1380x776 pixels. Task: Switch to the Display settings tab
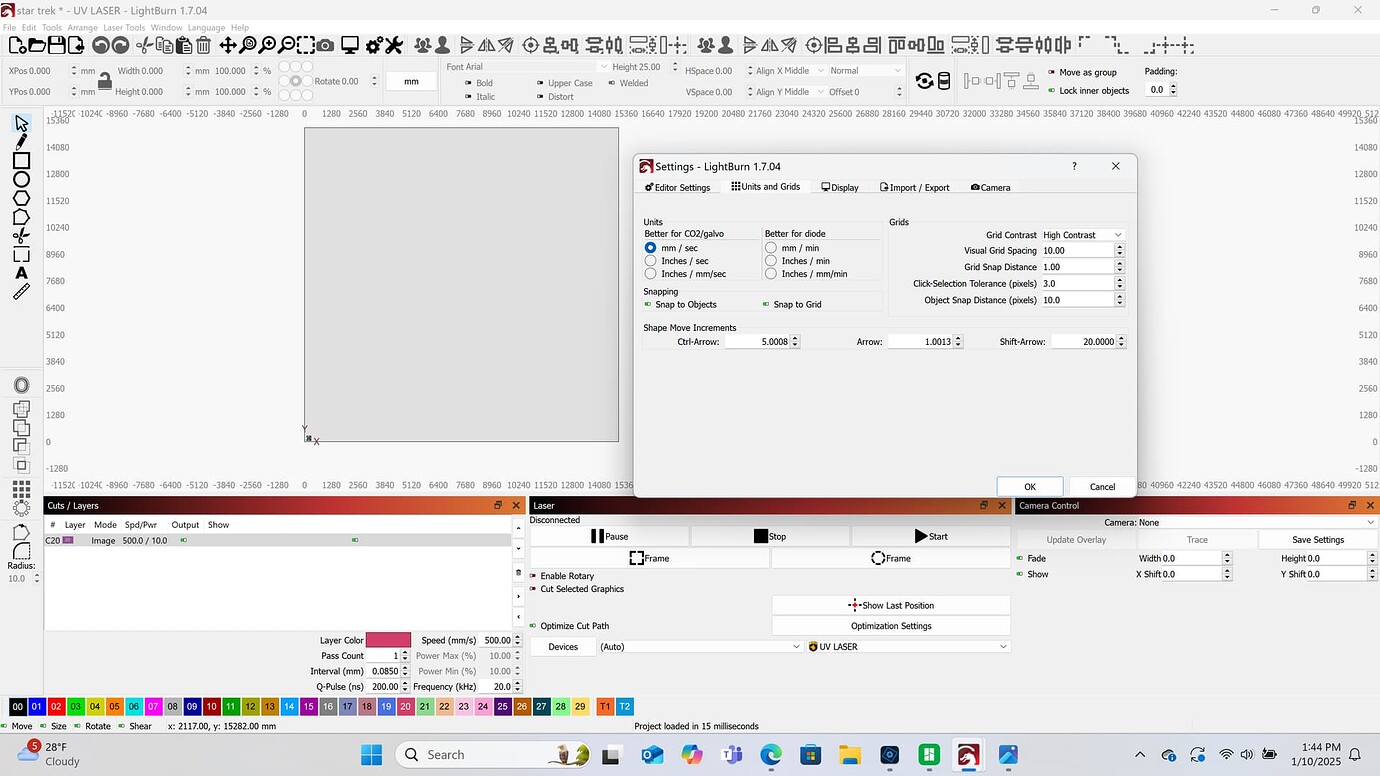pyautogui.click(x=840, y=187)
